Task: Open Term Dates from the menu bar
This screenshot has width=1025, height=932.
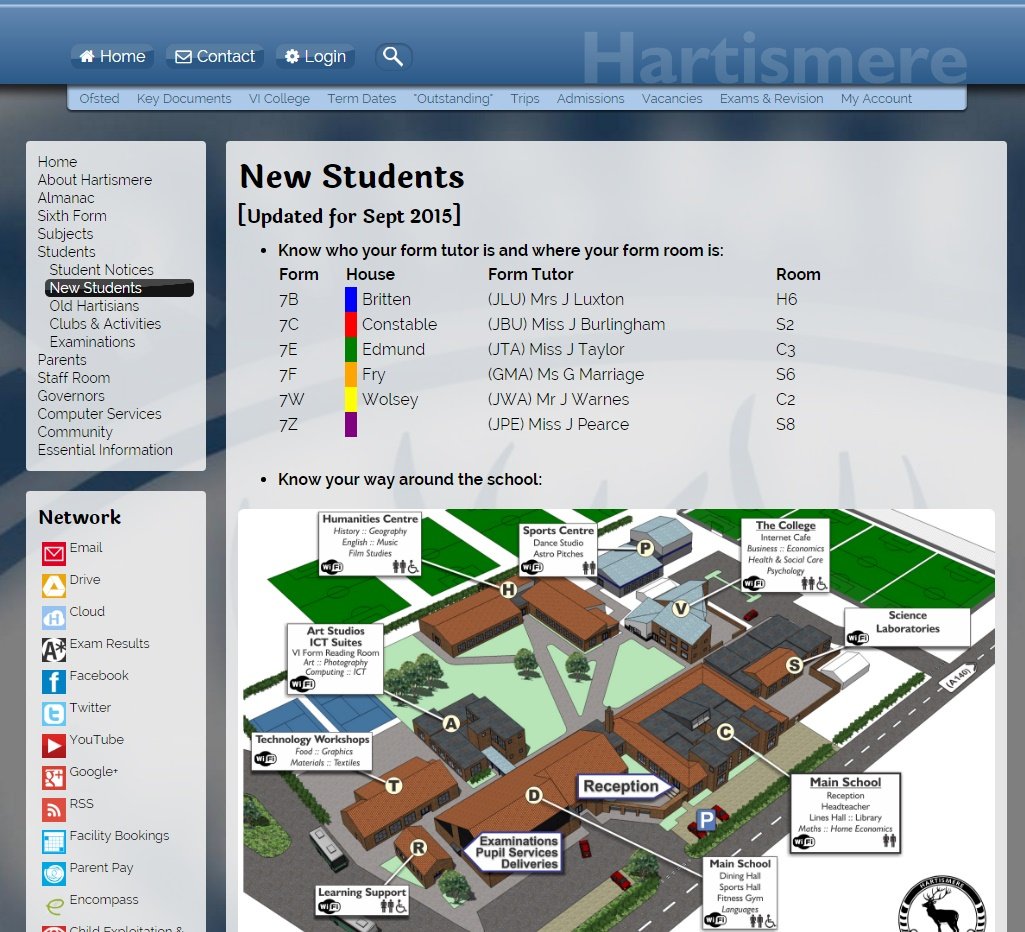Action: click(x=361, y=99)
